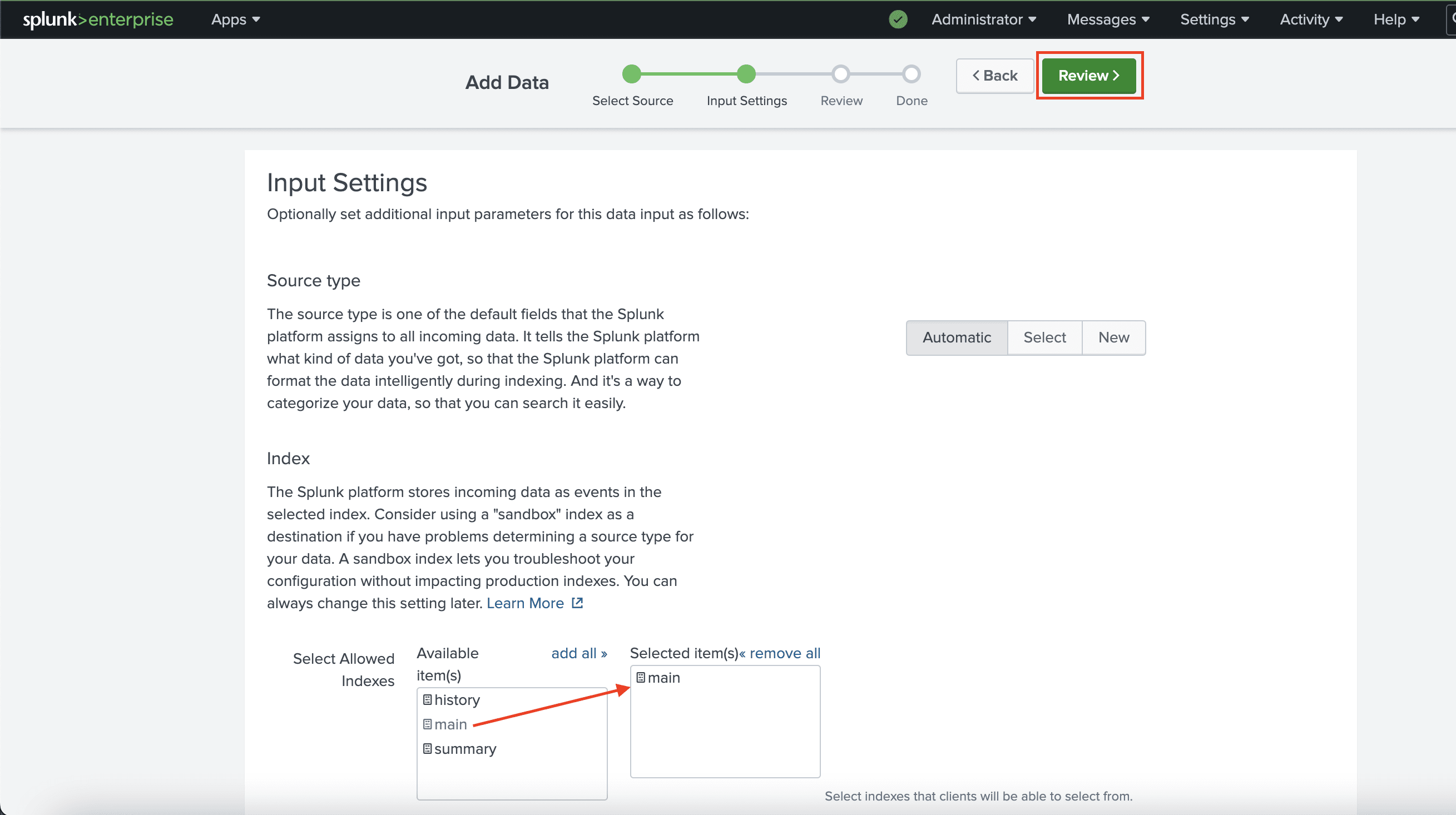Click the splunk>enterprise logo
Image resolution: width=1456 pixels, height=815 pixels.
tap(98, 19)
